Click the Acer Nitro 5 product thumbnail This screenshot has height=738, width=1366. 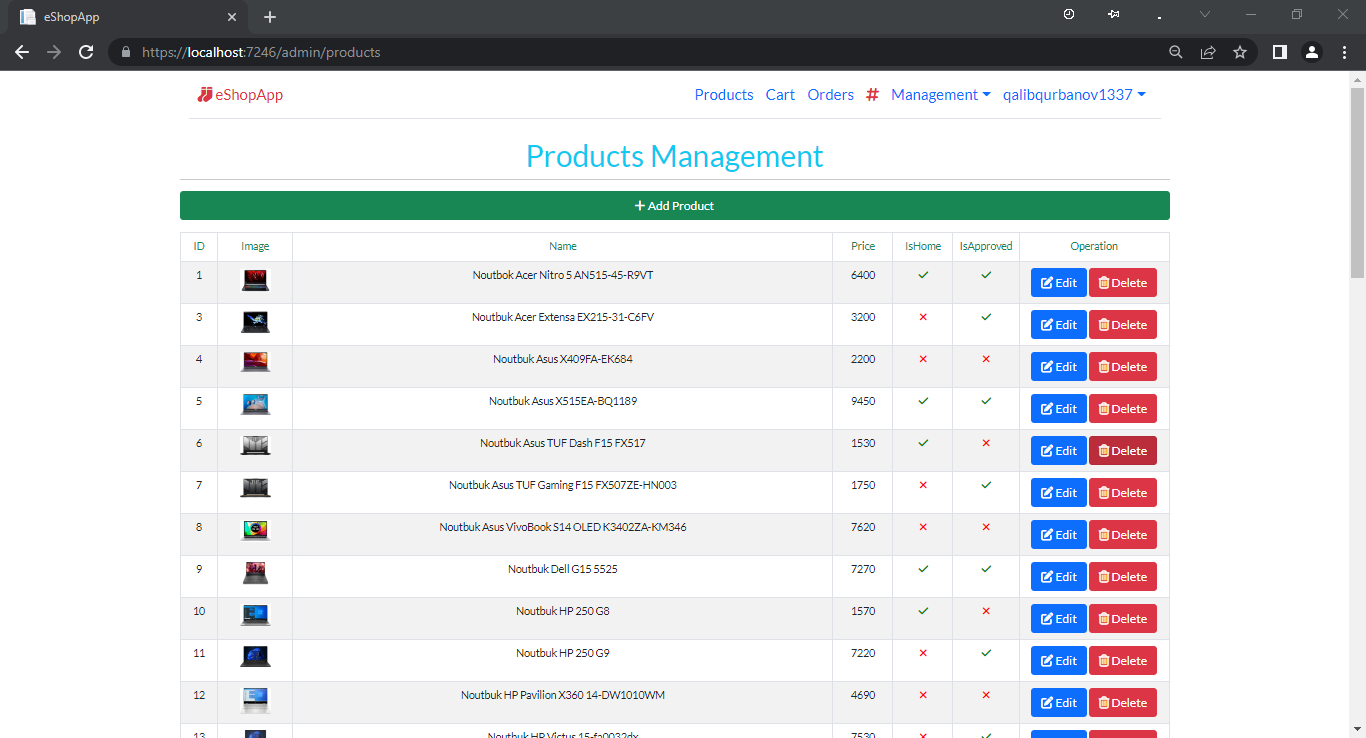[255, 280]
